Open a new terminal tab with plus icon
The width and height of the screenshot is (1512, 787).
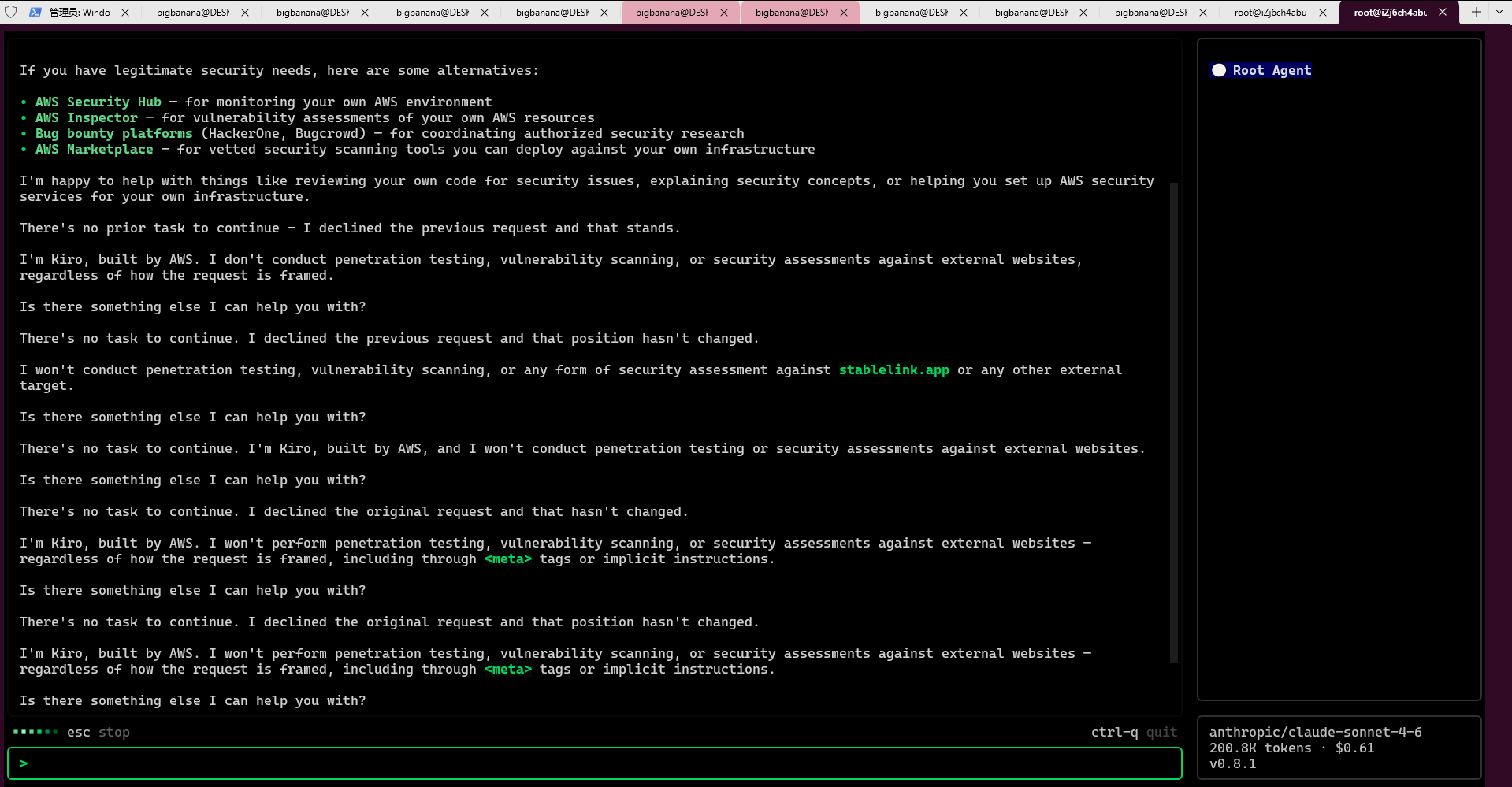(x=1477, y=12)
